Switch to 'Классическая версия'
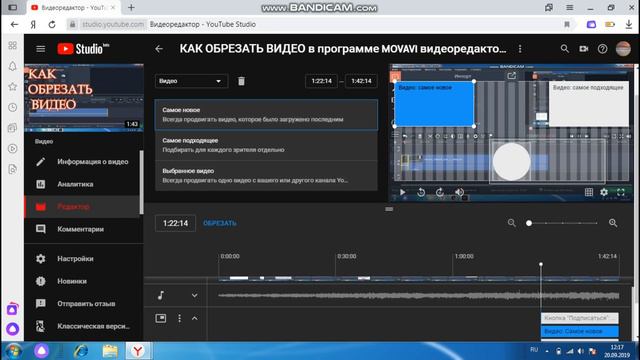Image resolution: width=640 pixels, height=360 pixels. [x=84, y=326]
